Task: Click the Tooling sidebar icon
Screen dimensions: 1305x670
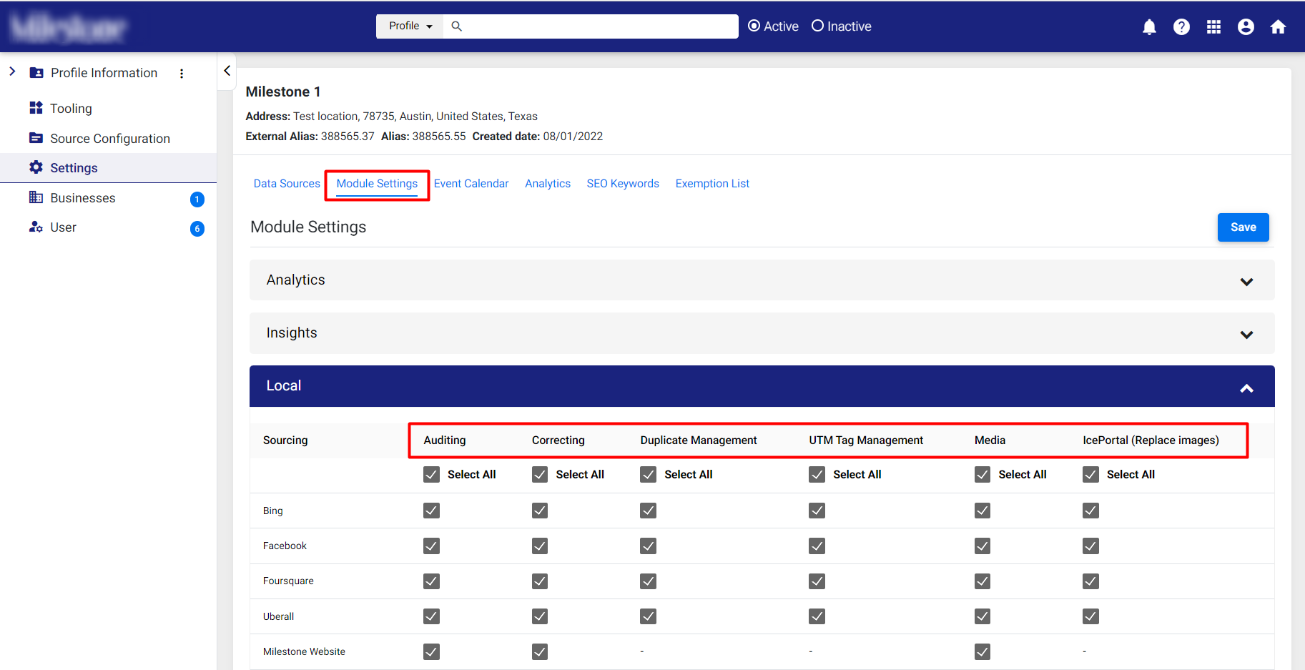Action: tap(36, 108)
